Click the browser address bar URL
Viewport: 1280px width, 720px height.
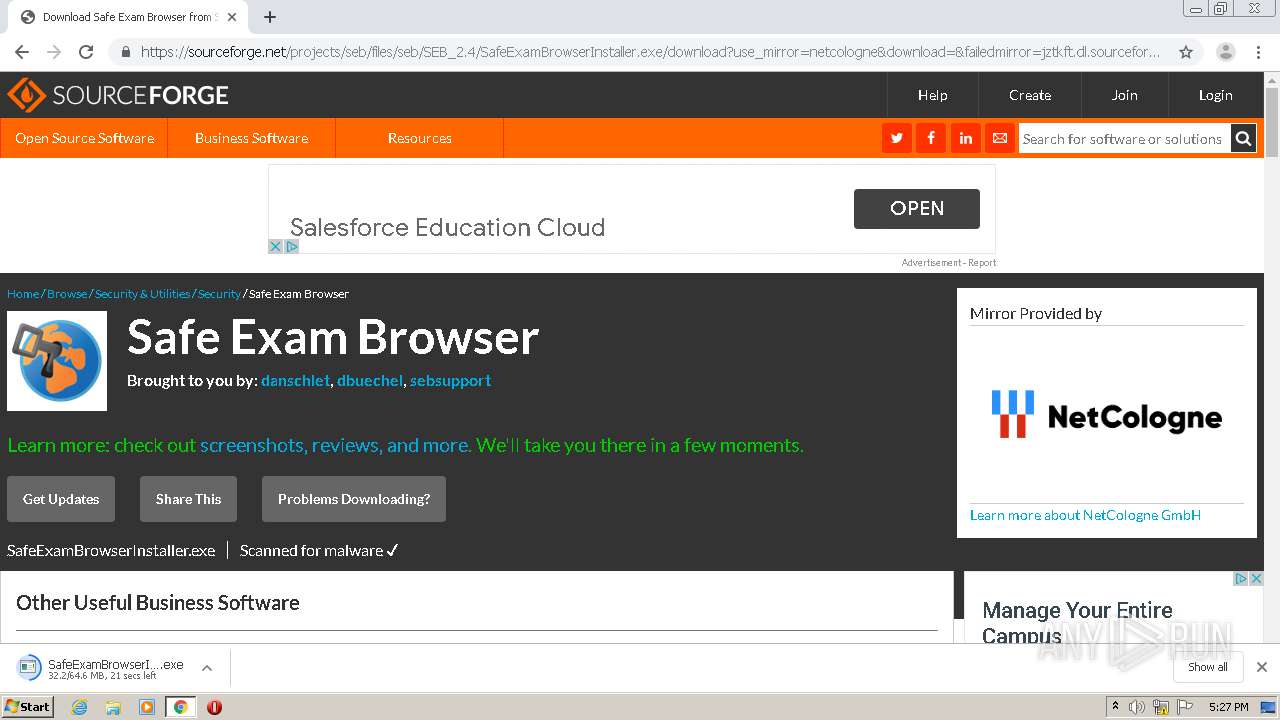(650, 52)
